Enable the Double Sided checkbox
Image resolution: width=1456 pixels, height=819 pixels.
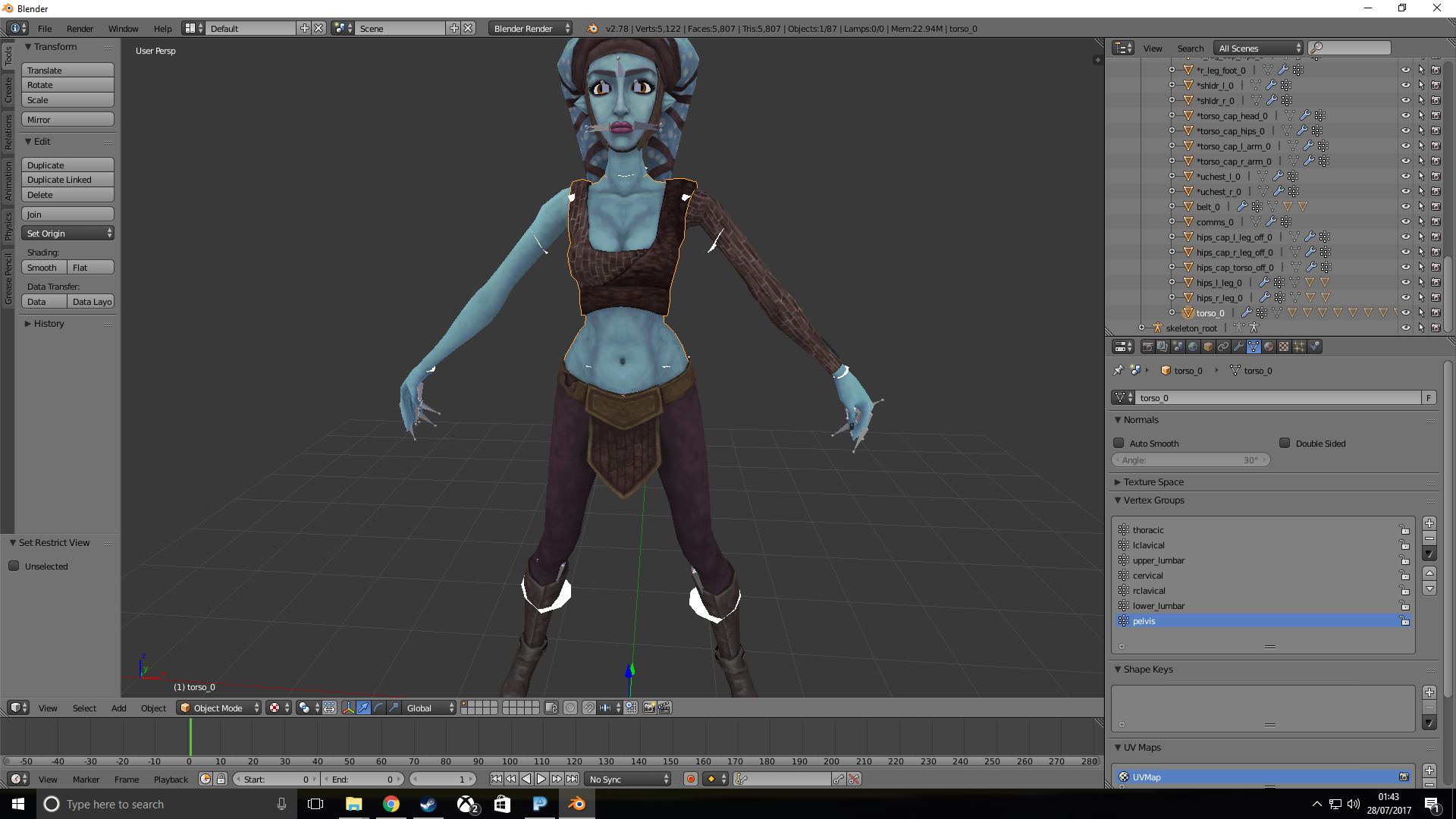pyautogui.click(x=1285, y=443)
